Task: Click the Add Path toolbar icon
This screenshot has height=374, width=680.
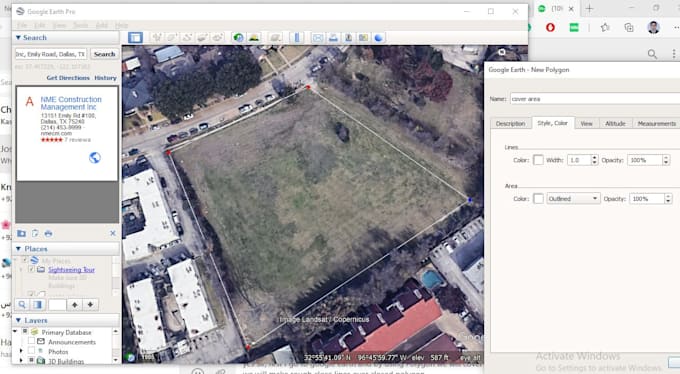Action: [x=187, y=38]
